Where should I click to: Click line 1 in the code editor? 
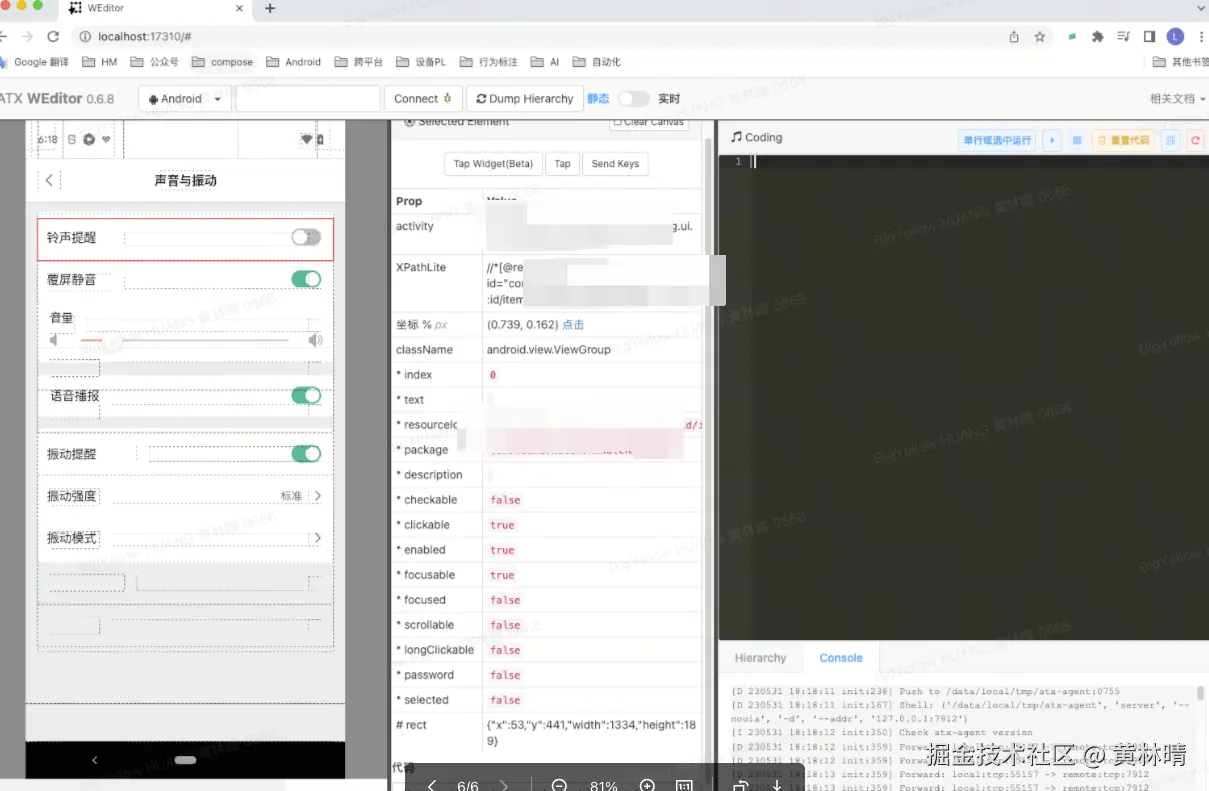(980, 162)
